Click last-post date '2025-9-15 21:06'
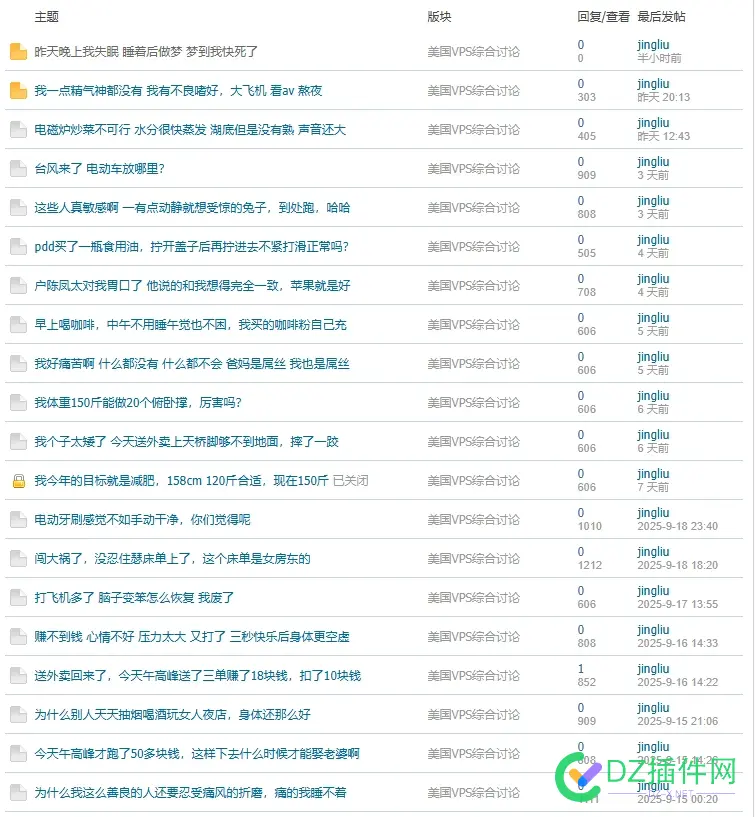755x817 pixels. click(677, 721)
